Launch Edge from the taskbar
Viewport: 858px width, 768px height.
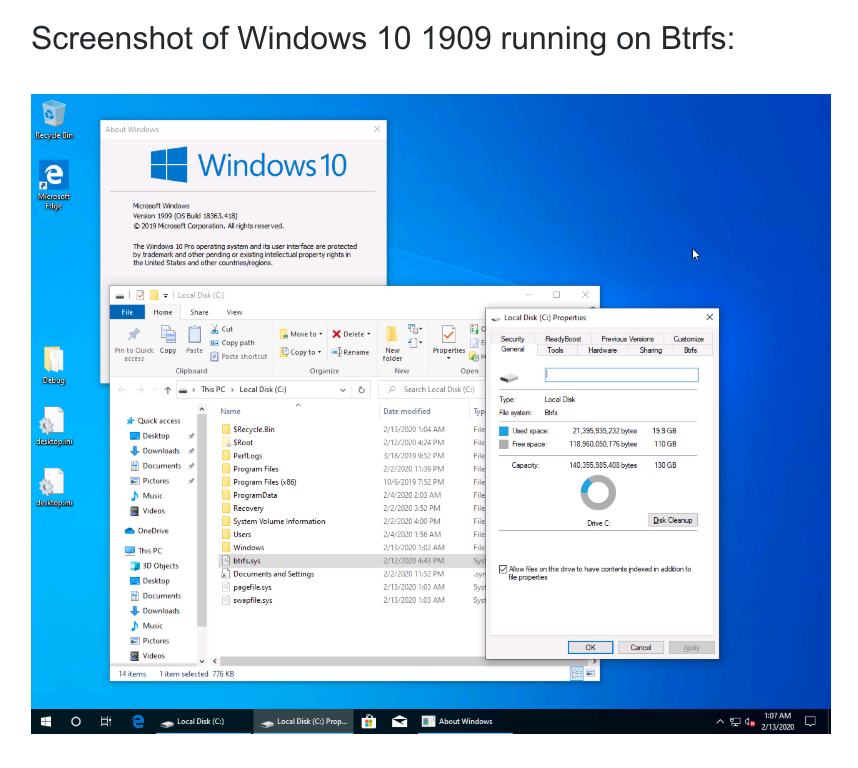tap(138, 722)
